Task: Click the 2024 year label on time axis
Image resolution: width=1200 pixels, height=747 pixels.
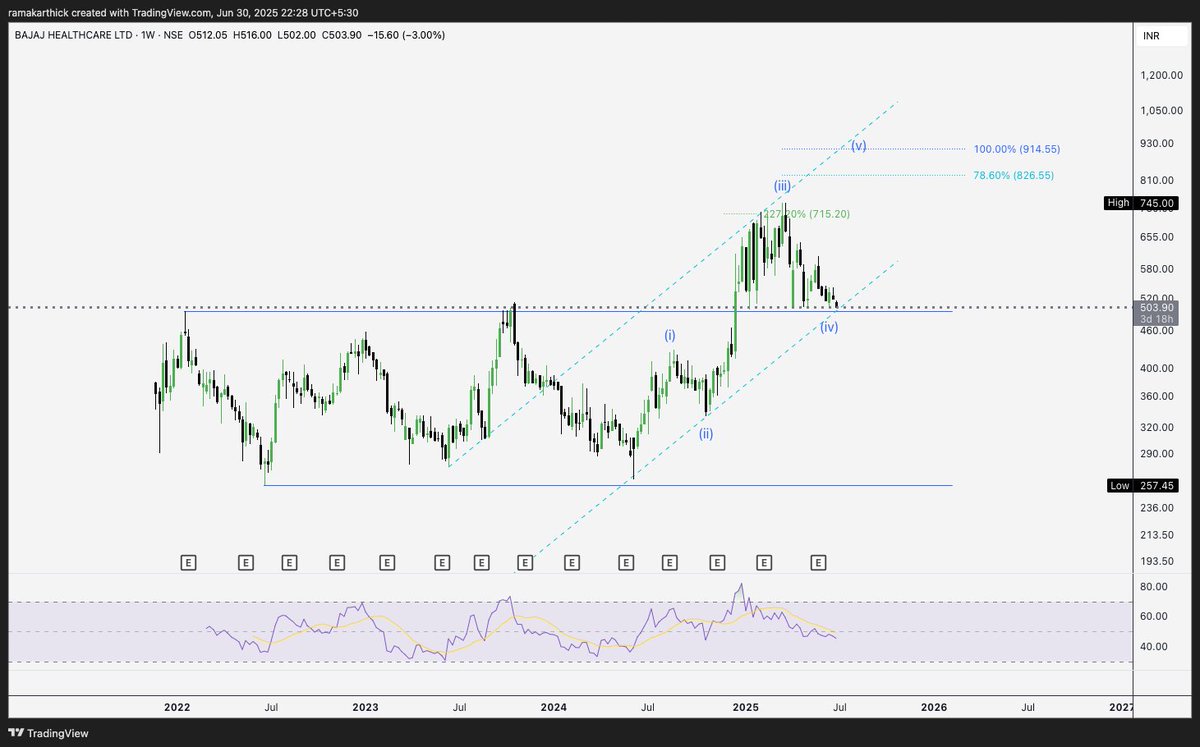Action: pos(553,707)
